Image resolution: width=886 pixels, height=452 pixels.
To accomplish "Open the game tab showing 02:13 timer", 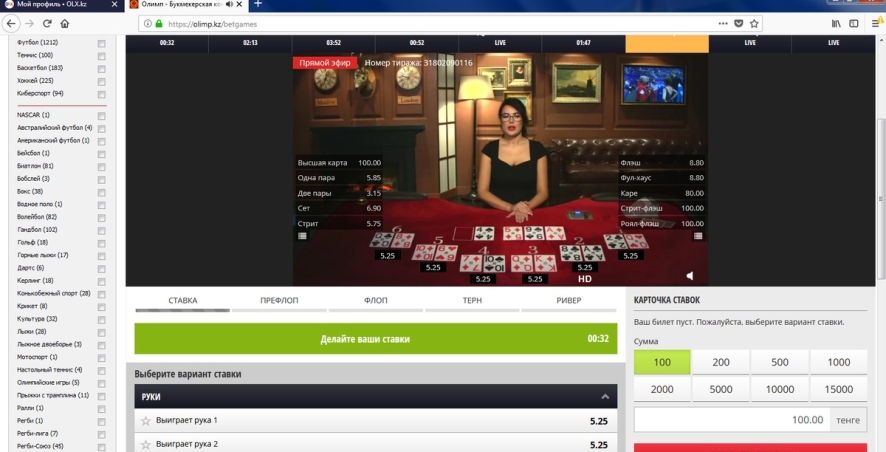I will point(250,43).
